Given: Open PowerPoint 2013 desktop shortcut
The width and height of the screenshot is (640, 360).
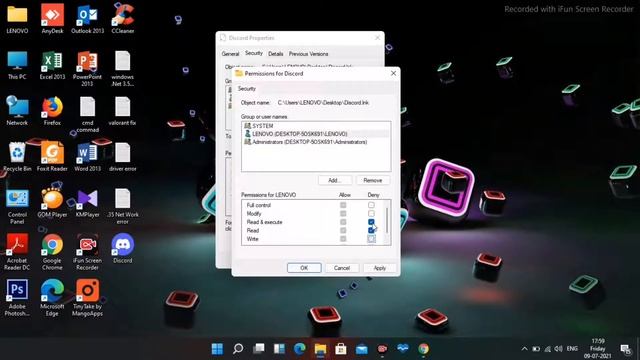Looking at the screenshot, I should coord(87,69).
